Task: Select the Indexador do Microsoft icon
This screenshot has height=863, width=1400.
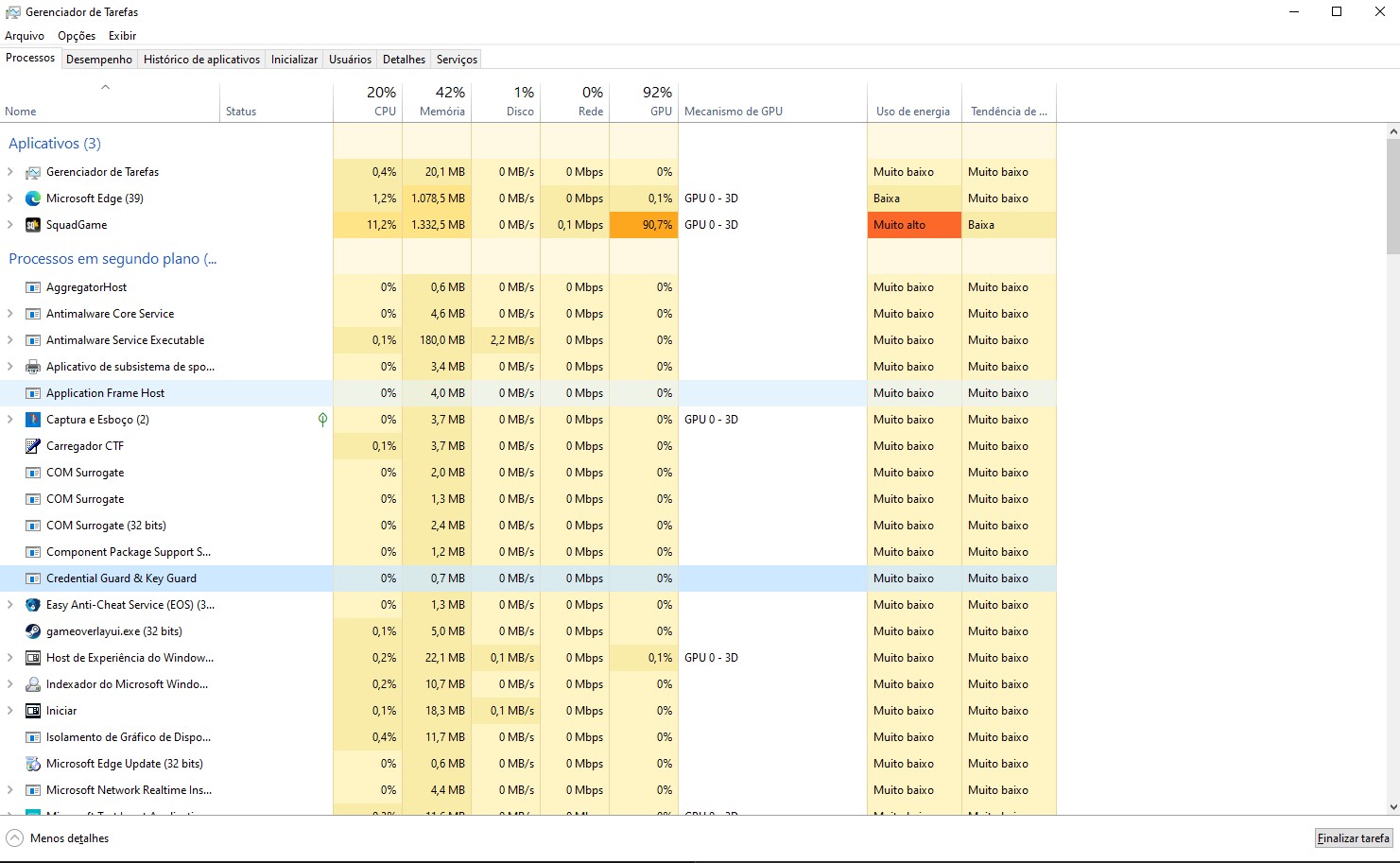Action: 33,683
